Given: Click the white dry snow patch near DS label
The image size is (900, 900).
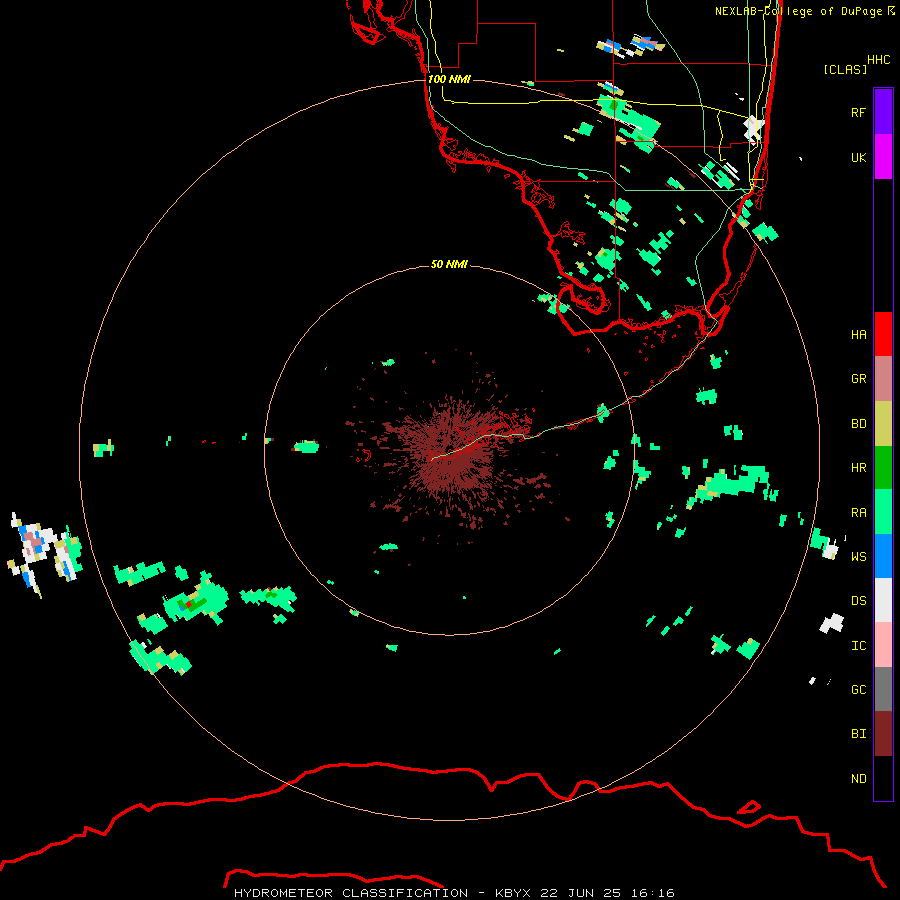Looking at the screenshot, I should point(832,623).
